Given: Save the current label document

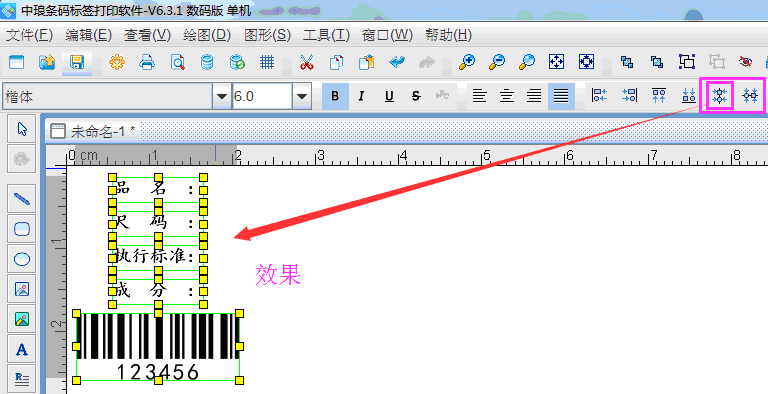Looking at the screenshot, I should [77, 62].
